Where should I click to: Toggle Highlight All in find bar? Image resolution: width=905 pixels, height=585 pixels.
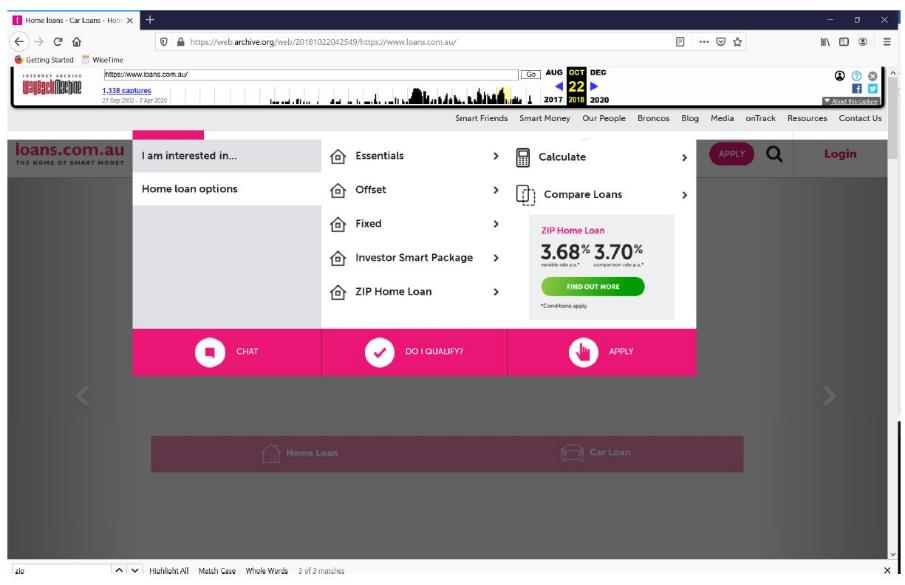(x=169, y=571)
